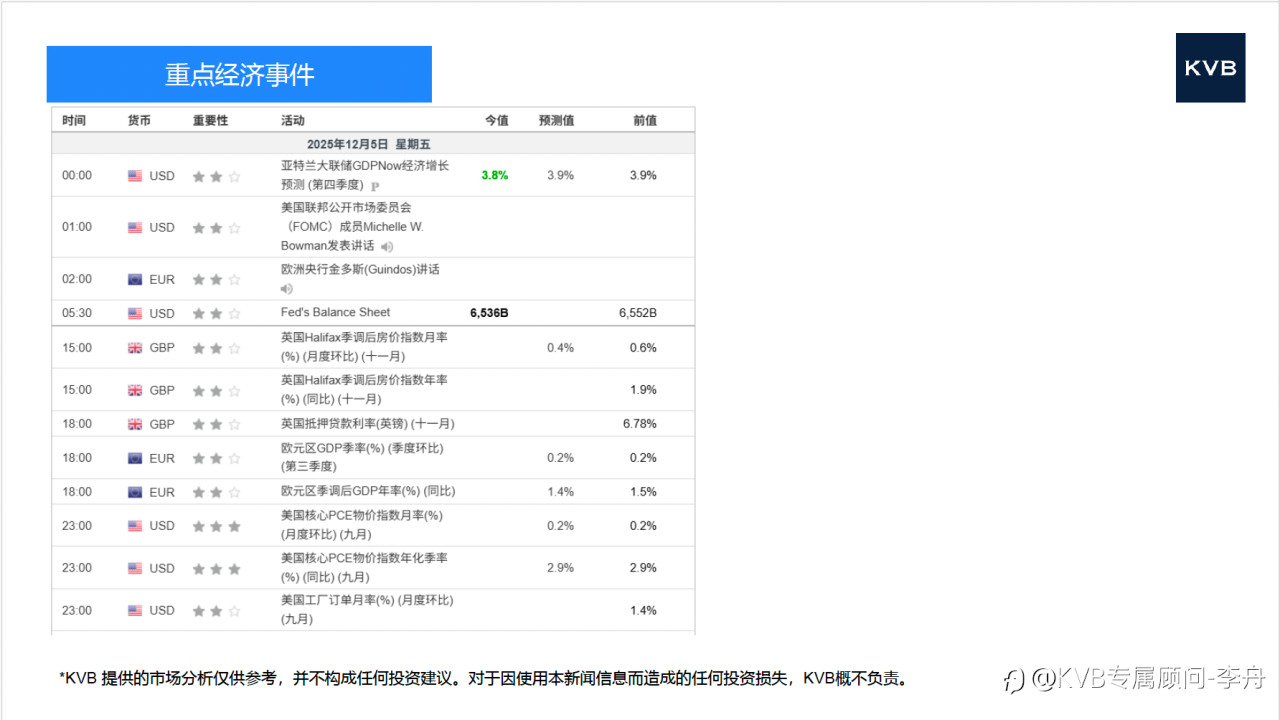The width and height of the screenshot is (1280, 720).
Task: Click the UK flag in the mortgage rate row
Action: (x=135, y=424)
